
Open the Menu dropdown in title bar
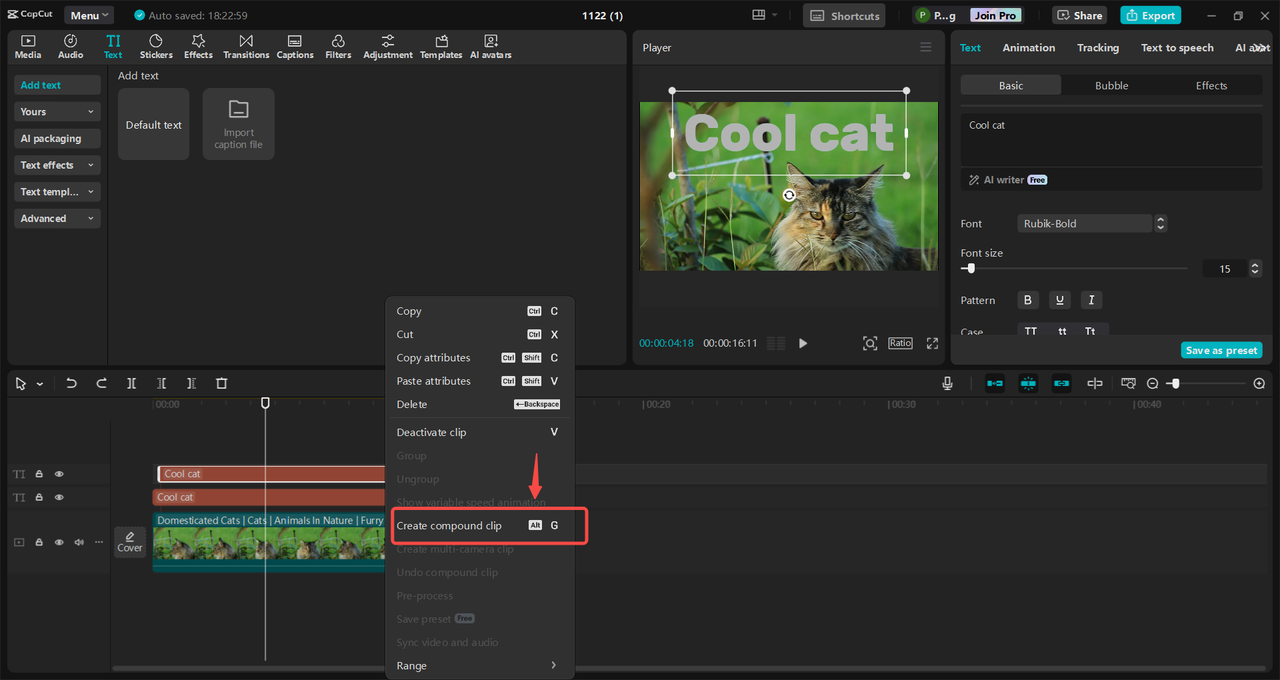[89, 15]
